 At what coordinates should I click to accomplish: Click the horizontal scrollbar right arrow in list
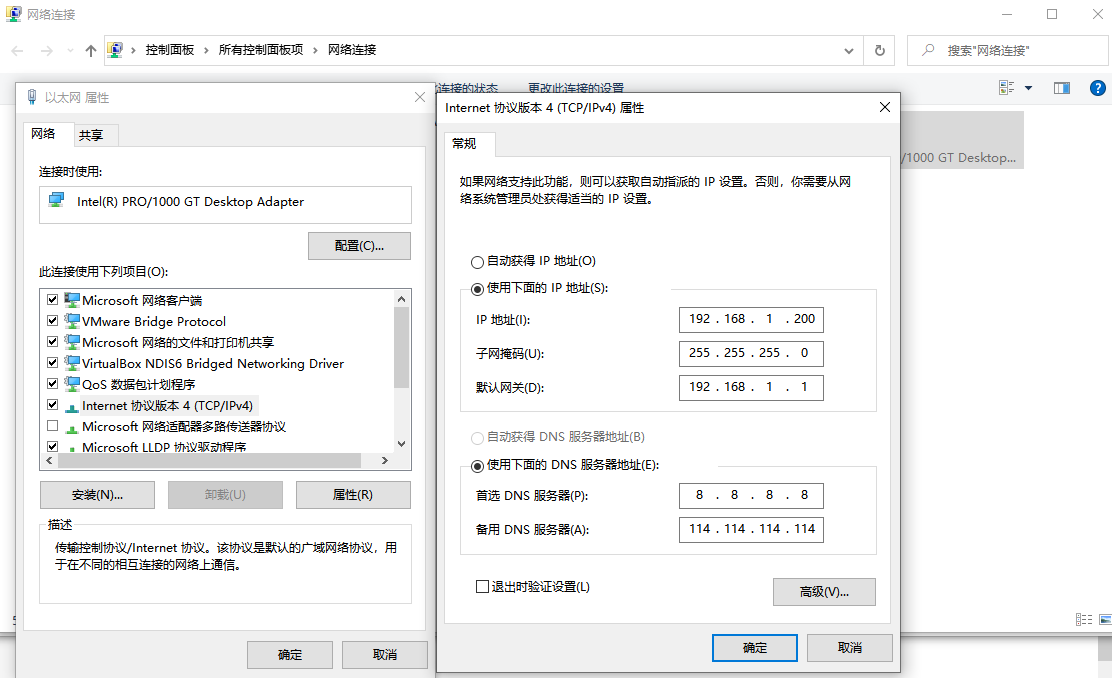[385, 461]
